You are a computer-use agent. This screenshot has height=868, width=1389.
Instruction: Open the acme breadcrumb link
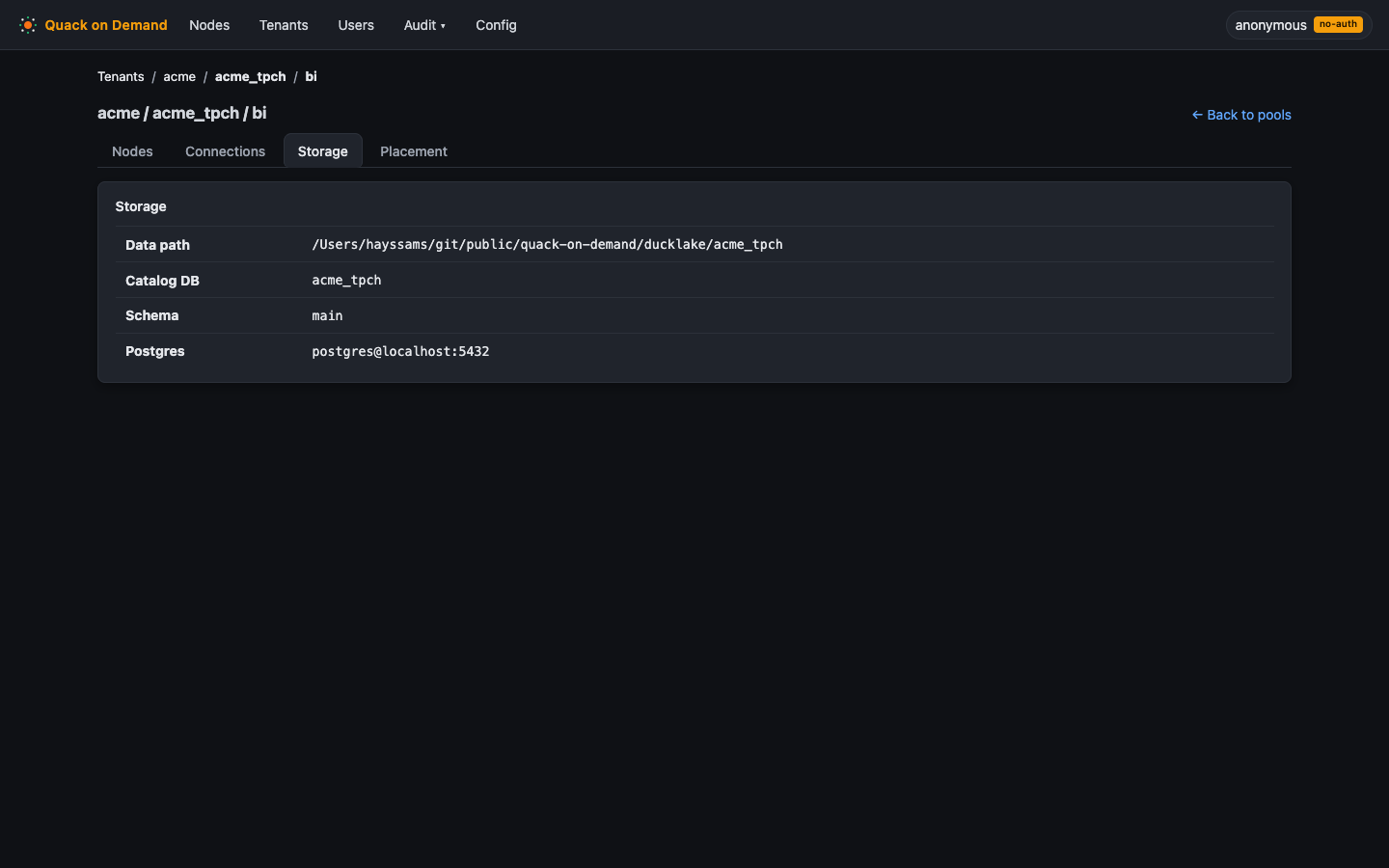point(179,76)
